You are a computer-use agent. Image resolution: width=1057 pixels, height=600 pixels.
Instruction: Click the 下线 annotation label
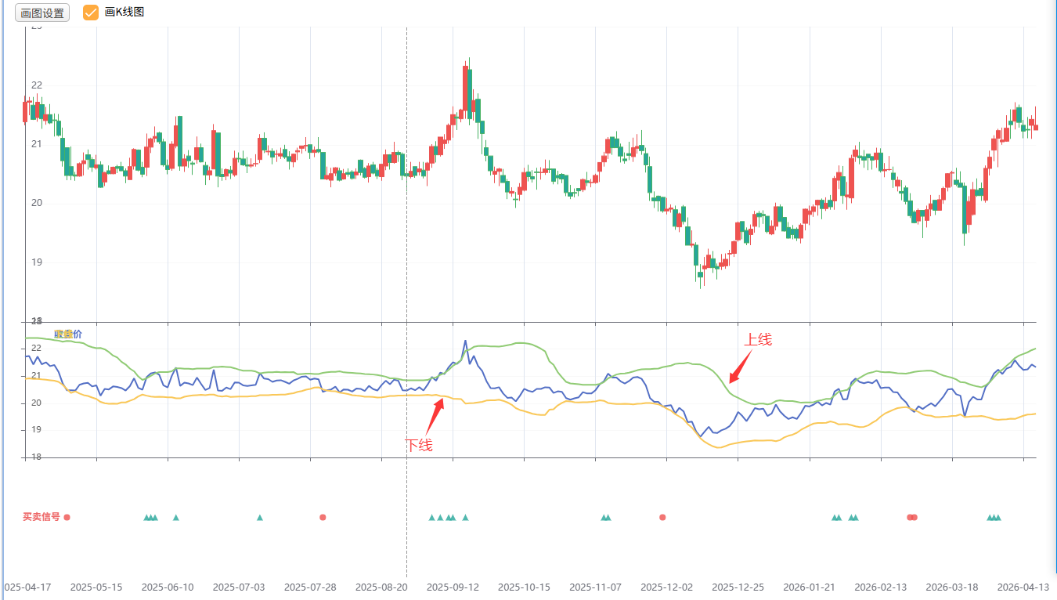point(419,445)
